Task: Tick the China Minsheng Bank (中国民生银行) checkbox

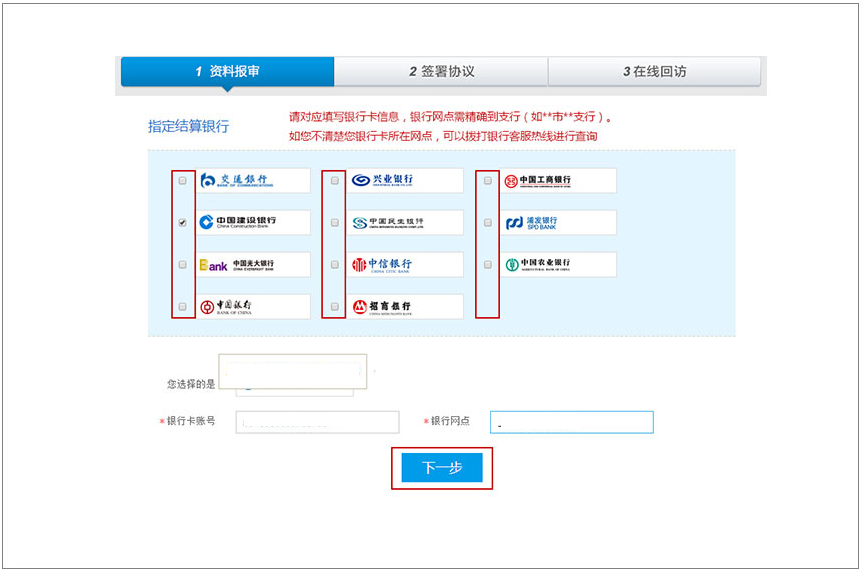Action: (334, 222)
